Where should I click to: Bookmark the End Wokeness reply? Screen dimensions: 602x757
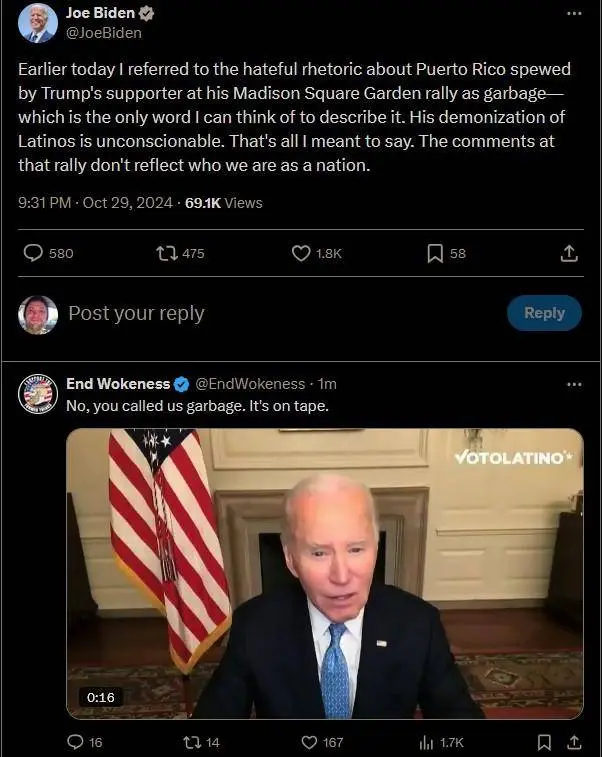[544, 742]
